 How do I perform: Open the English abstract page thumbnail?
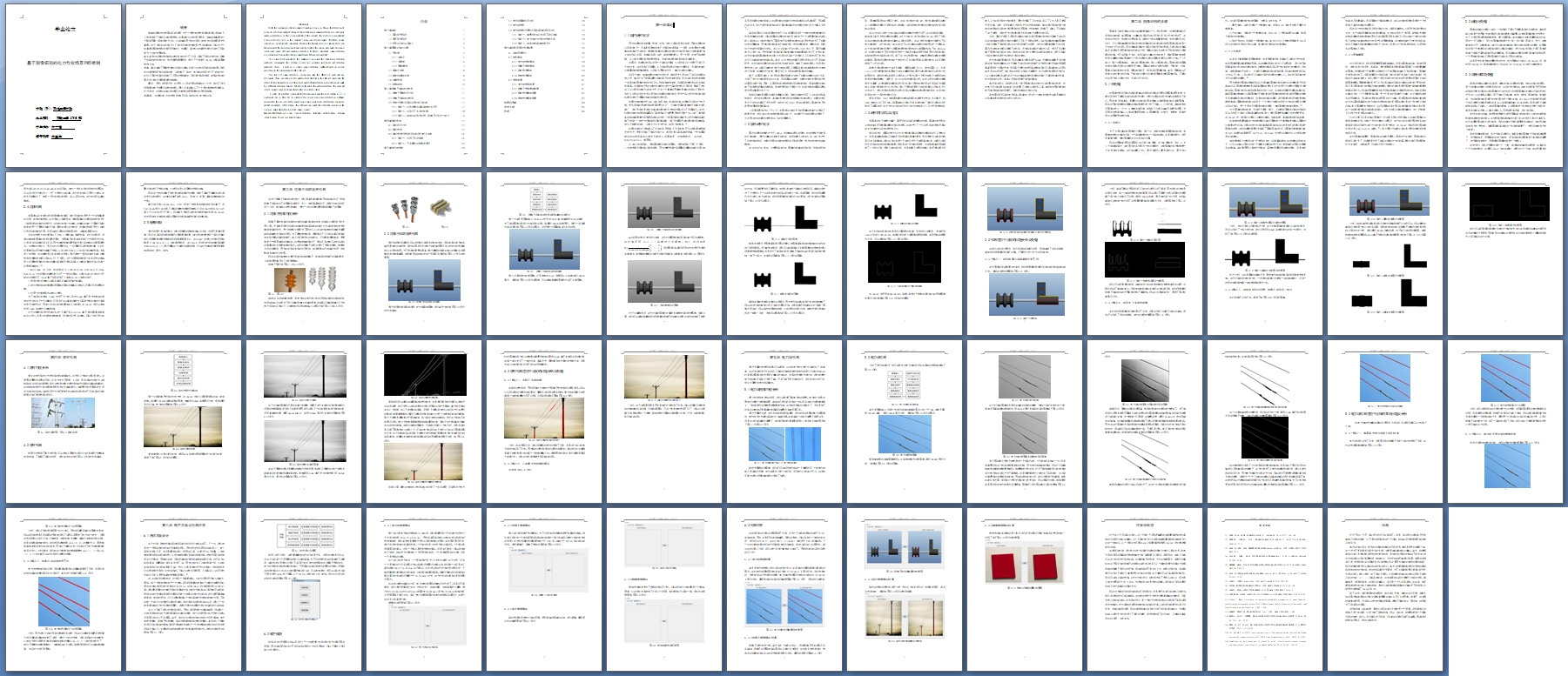pyautogui.click(x=304, y=85)
